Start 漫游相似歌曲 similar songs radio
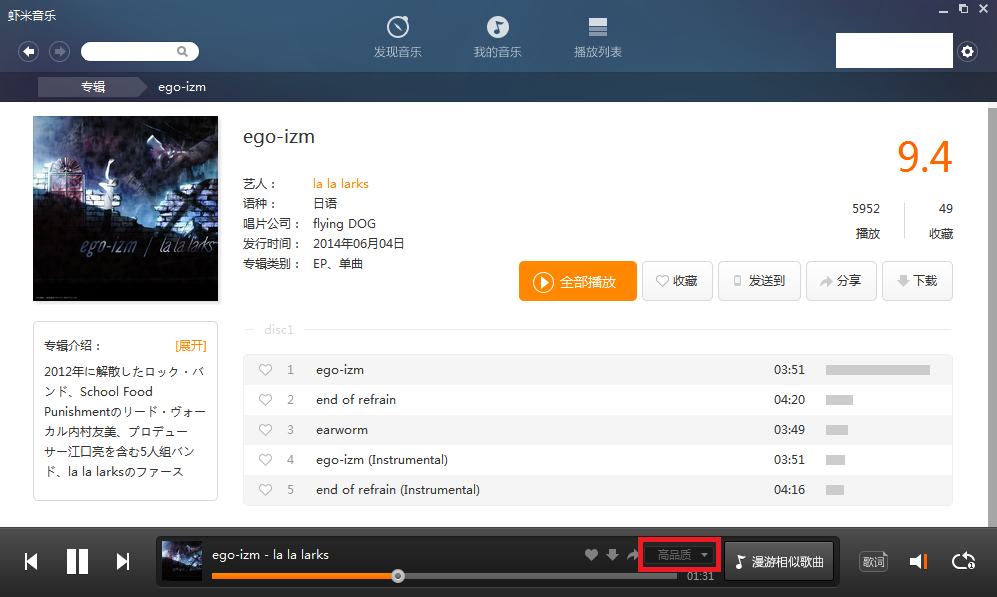This screenshot has height=597, width=997. (779, 561)
